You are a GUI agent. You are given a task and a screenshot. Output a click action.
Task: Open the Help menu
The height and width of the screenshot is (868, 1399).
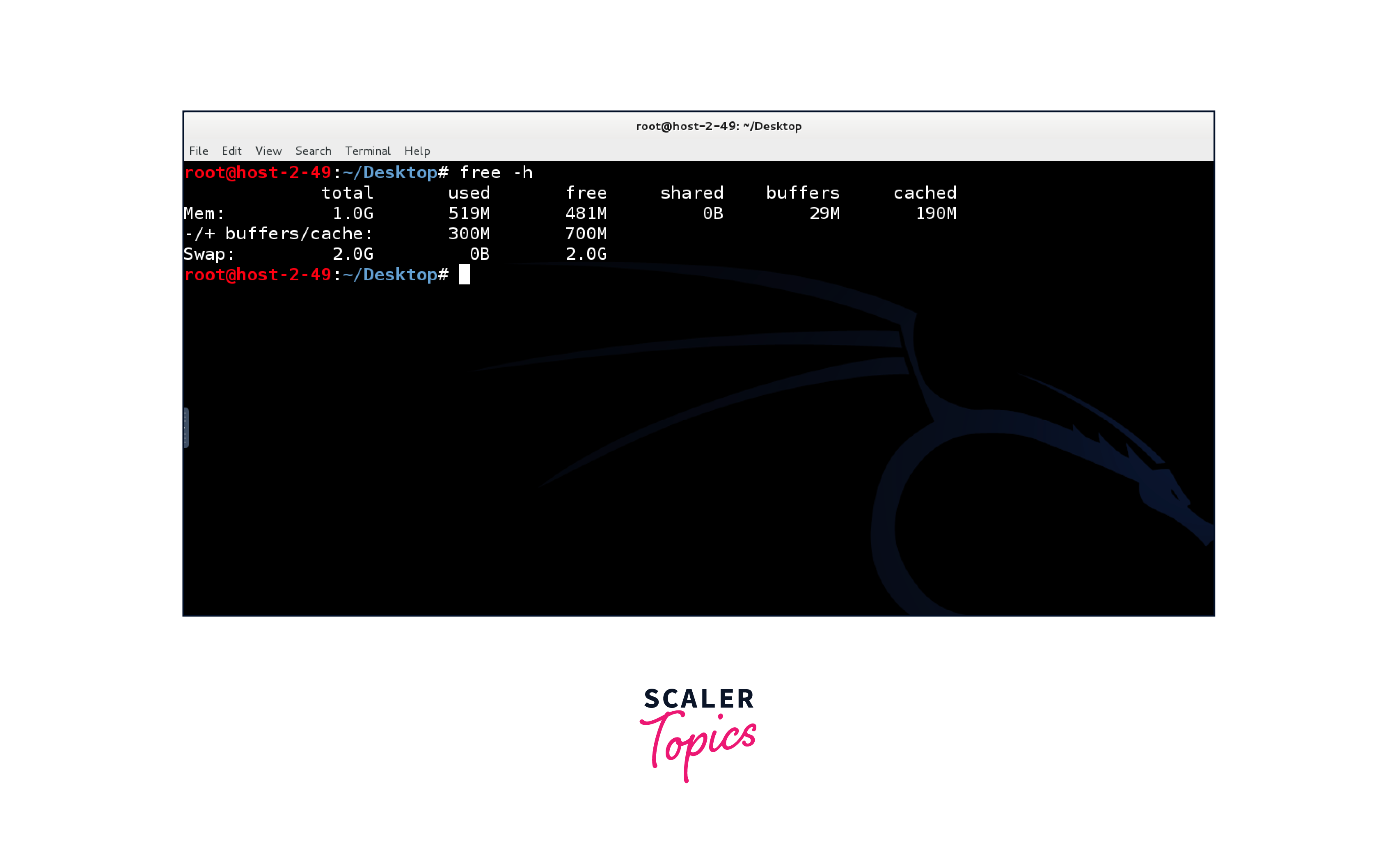pyautogui.click(x=417, y=150)
